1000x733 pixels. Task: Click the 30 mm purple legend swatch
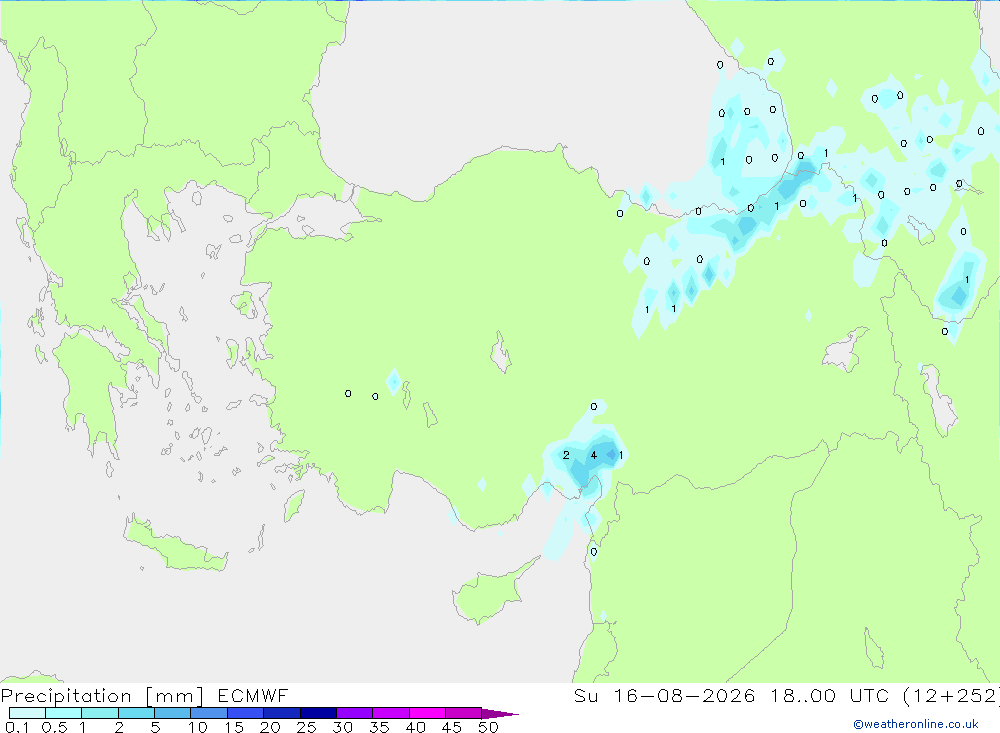click(355, 713)
